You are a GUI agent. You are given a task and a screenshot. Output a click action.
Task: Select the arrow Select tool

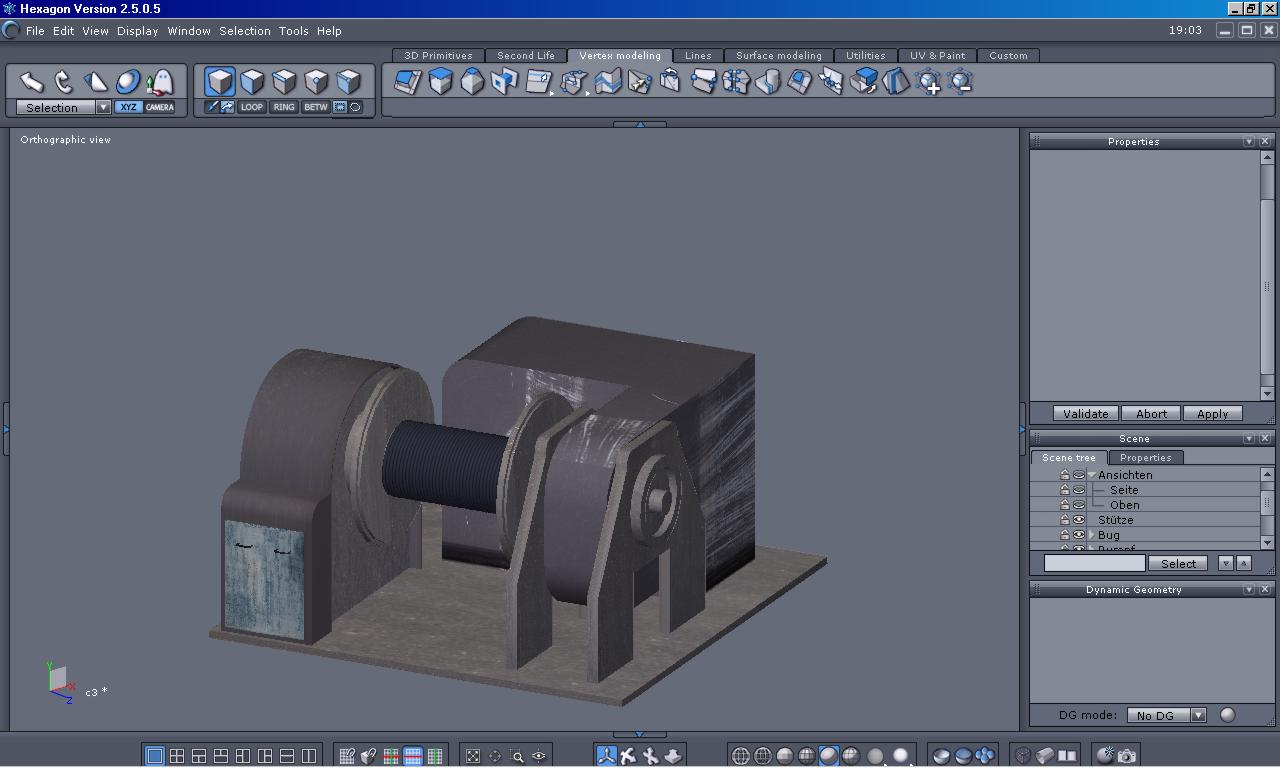click(x=31, y=82)
